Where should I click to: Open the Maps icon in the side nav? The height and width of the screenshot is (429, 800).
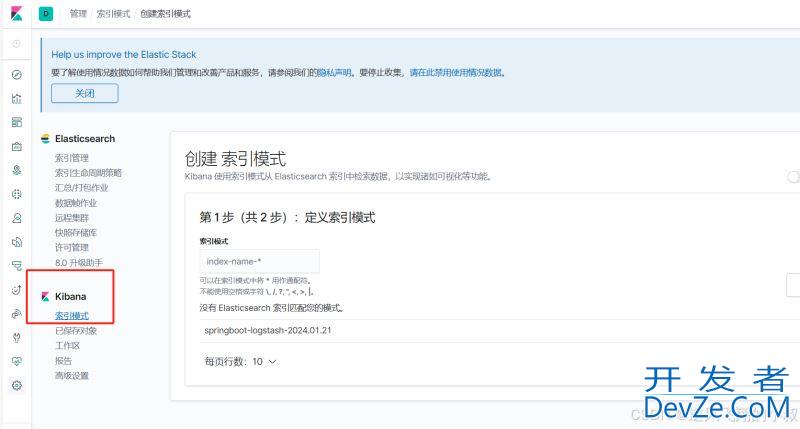pos(16,170)
